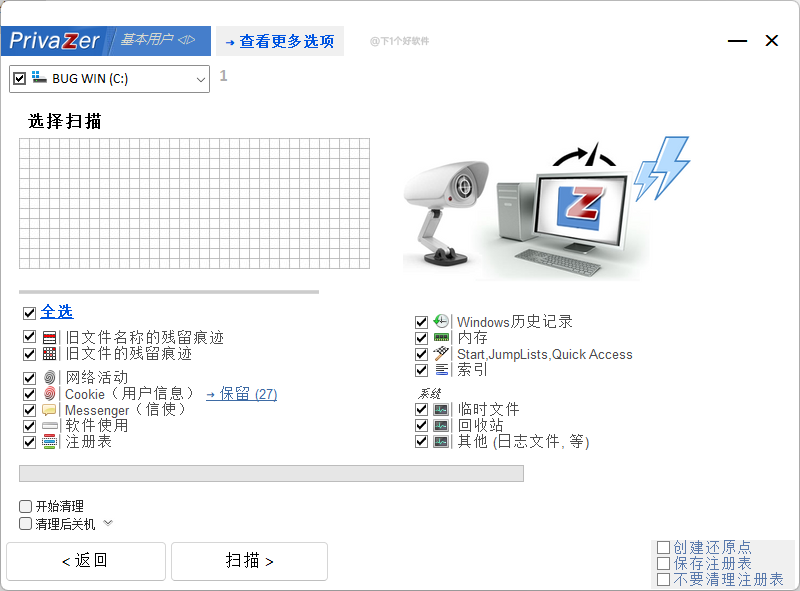This screenshot has width=800, height=591.
Task: Click the gray fingerprint icon for network activity
Action: pos(49,378)
